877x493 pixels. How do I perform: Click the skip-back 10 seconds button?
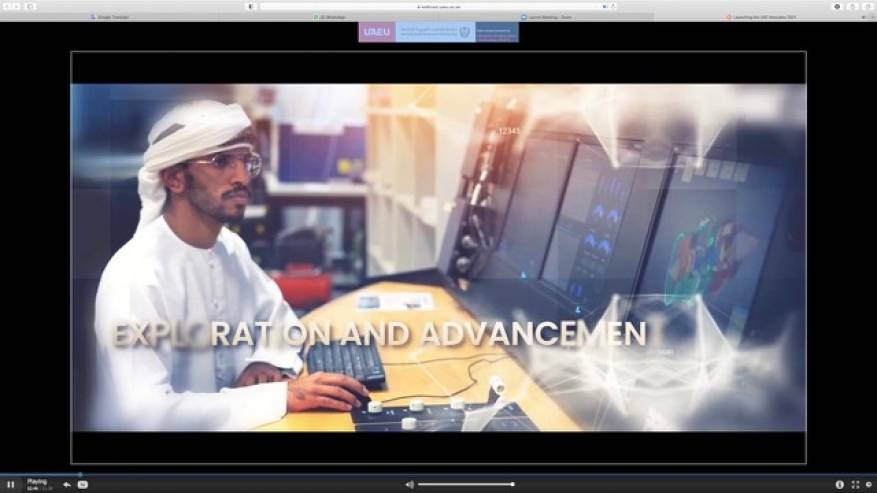point(83,485)
